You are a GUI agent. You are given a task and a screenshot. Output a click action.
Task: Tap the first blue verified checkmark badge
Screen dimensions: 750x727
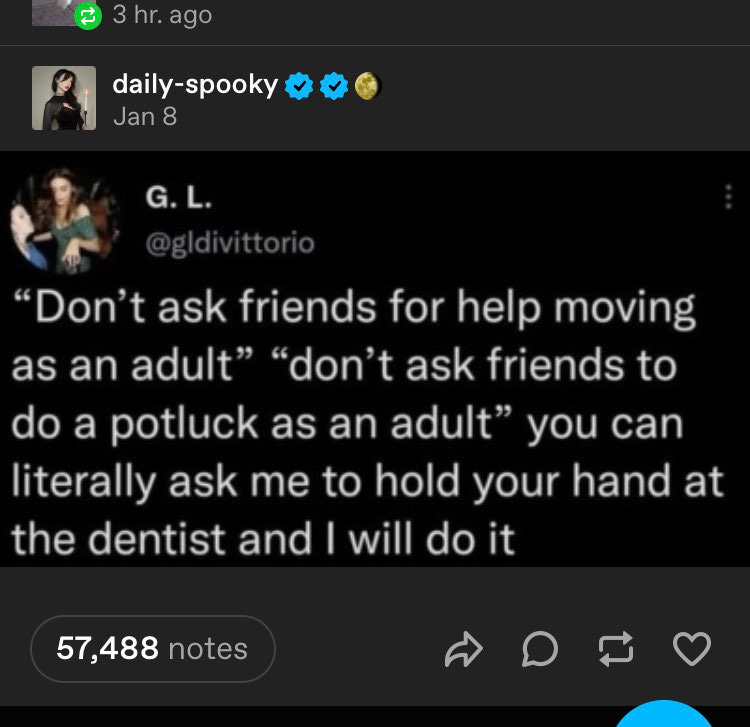tap(299, 86)
